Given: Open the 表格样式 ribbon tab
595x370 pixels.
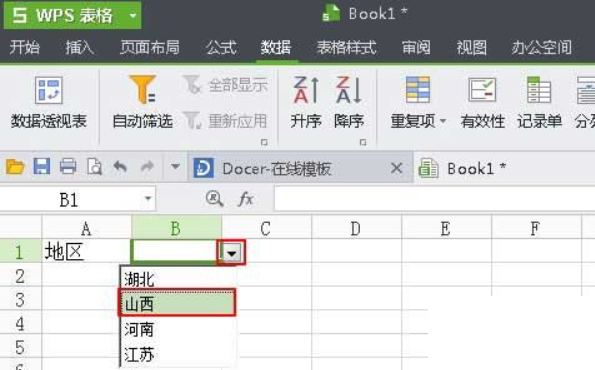Looking at the screenshot, I should (346, 48).
